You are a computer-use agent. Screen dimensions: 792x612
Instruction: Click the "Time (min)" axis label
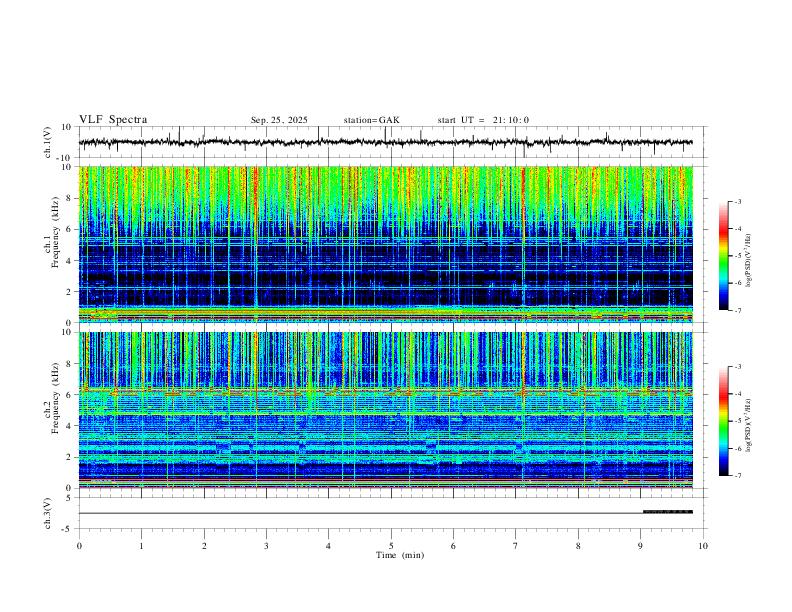tap(400, 555)
